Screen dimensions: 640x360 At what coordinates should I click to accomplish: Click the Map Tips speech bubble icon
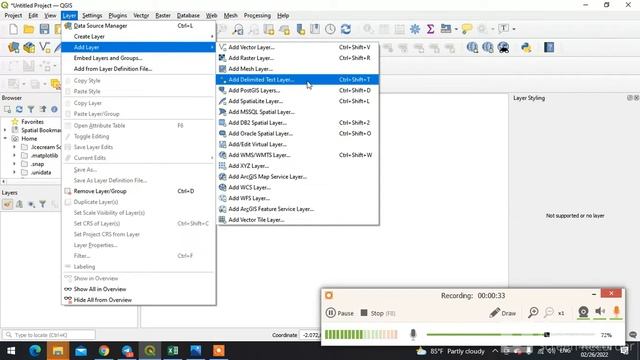pos(467,29)
